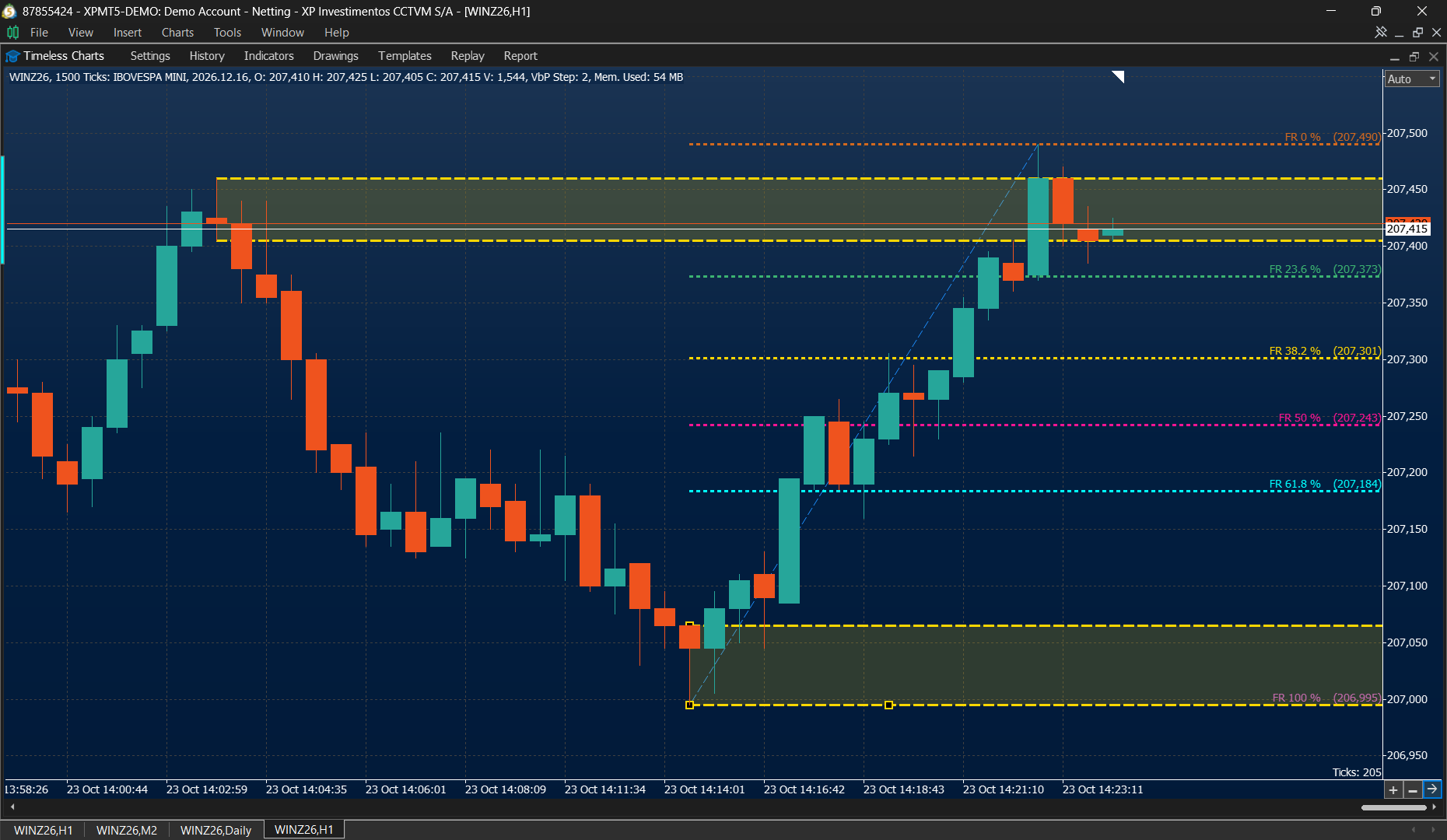Click the application logo in title bar
The image size is (1447, 840).
9,11
